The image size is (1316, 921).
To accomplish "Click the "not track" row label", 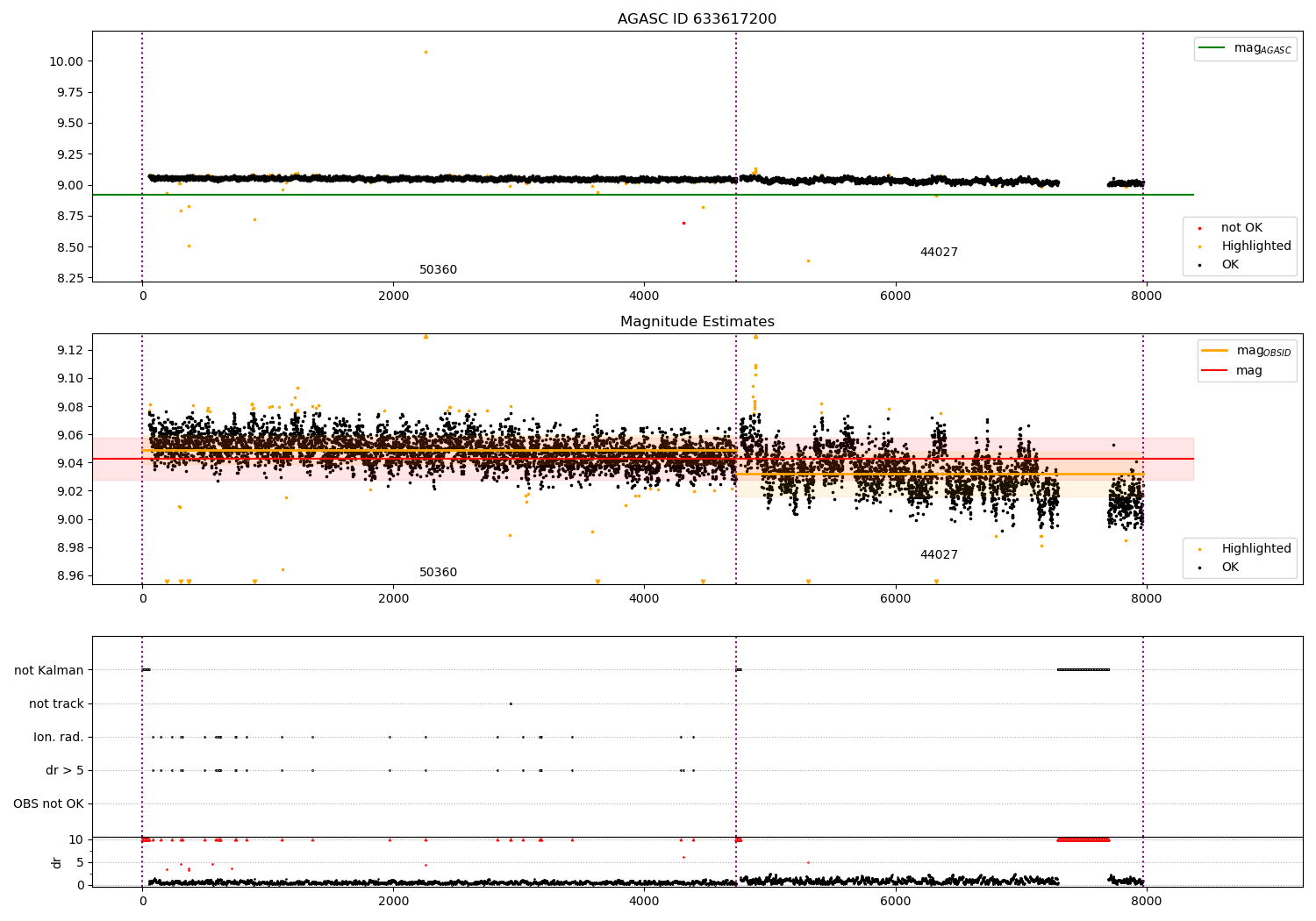I will [x=56, y=704].
